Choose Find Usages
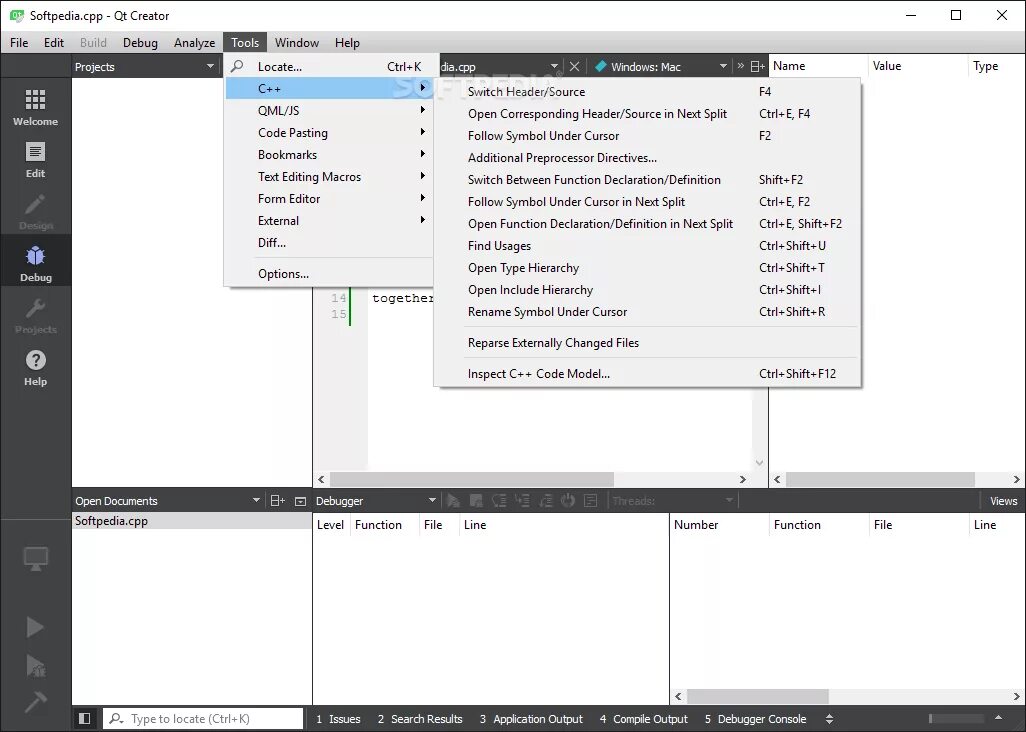 [647, 246]
